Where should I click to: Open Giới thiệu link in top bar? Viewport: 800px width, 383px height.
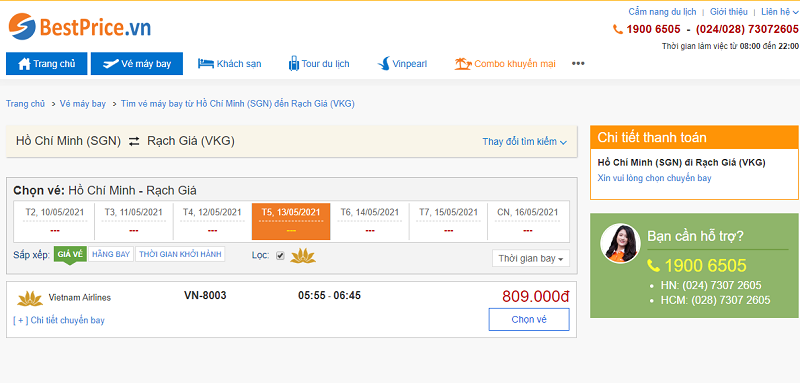[x=729, y=12]
